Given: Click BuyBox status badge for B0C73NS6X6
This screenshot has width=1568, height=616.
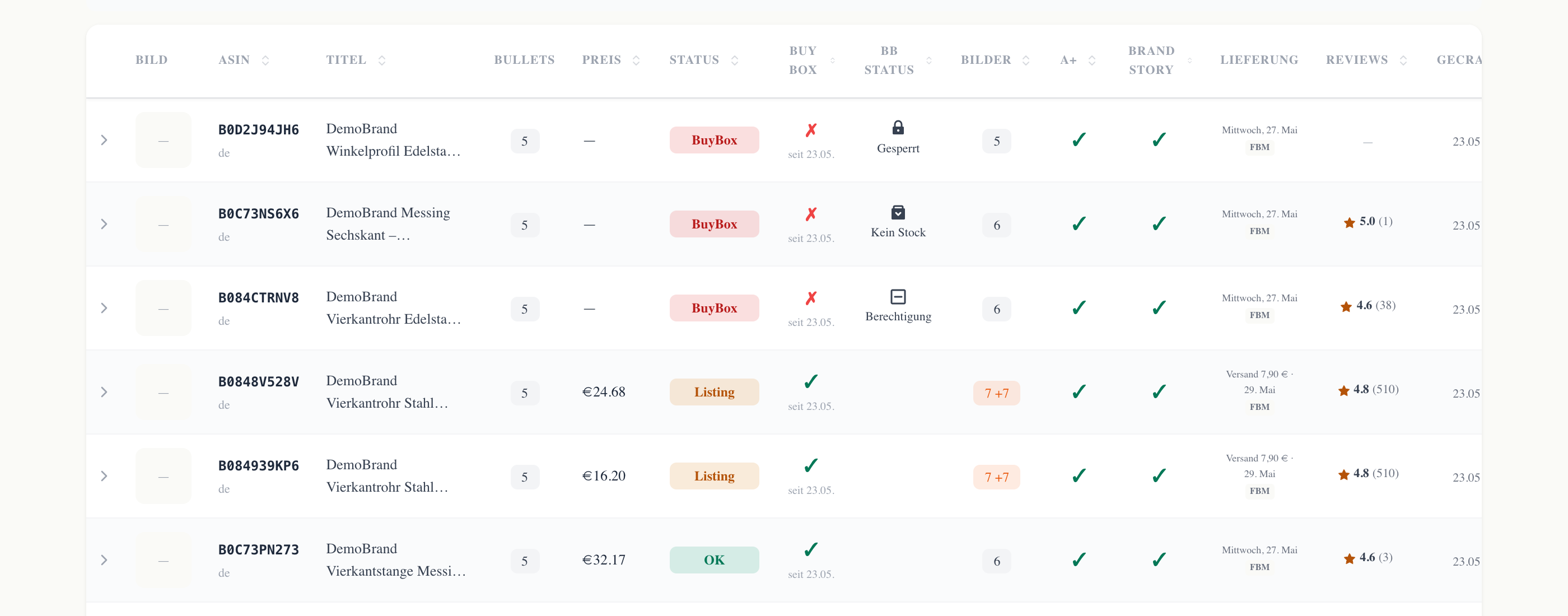Looking at the screenshot, I should [714, 224].
